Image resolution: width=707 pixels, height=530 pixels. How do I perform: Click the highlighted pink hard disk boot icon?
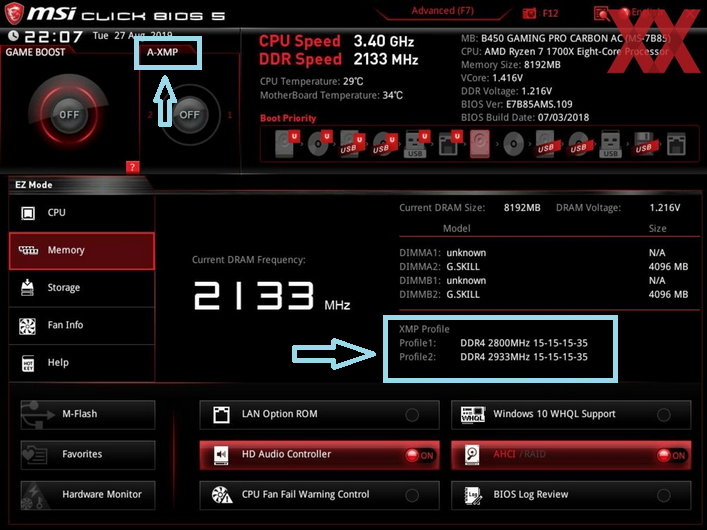480,144
